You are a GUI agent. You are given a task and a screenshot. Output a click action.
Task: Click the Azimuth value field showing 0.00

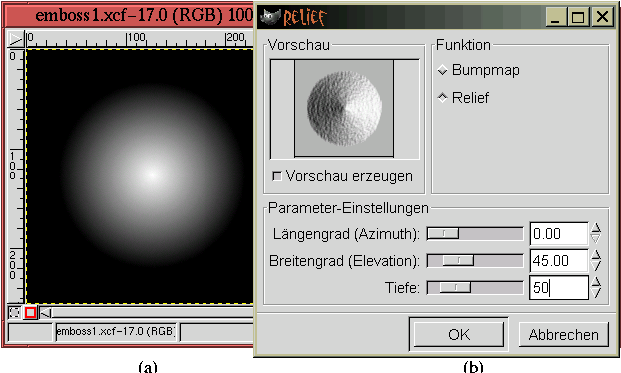point(559,234)
